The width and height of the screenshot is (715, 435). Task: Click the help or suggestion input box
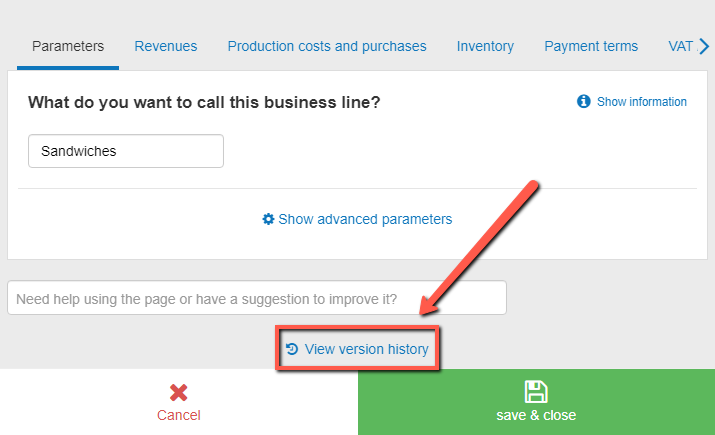[257, 298]
